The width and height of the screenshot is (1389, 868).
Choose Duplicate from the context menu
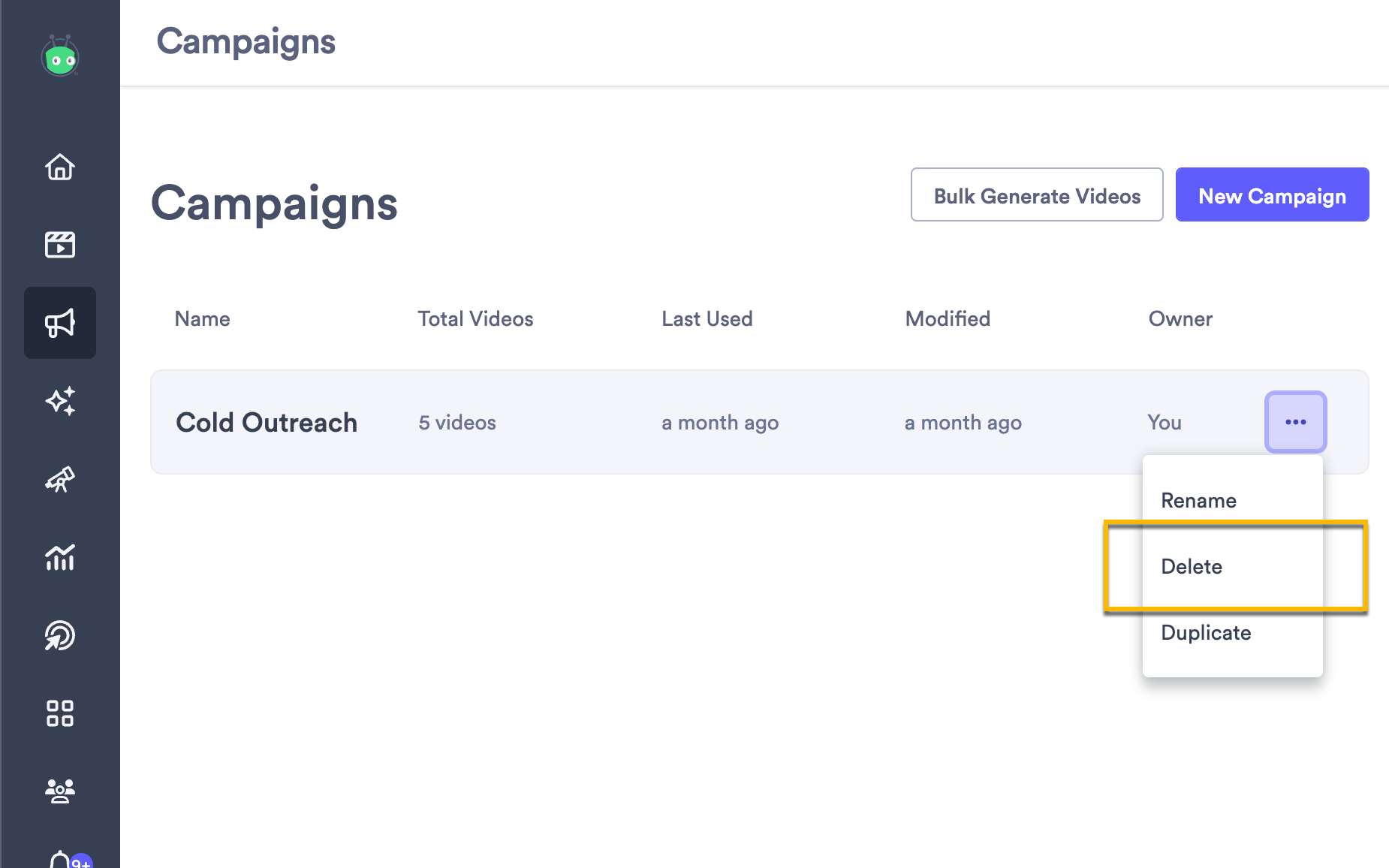point(1205,632)
